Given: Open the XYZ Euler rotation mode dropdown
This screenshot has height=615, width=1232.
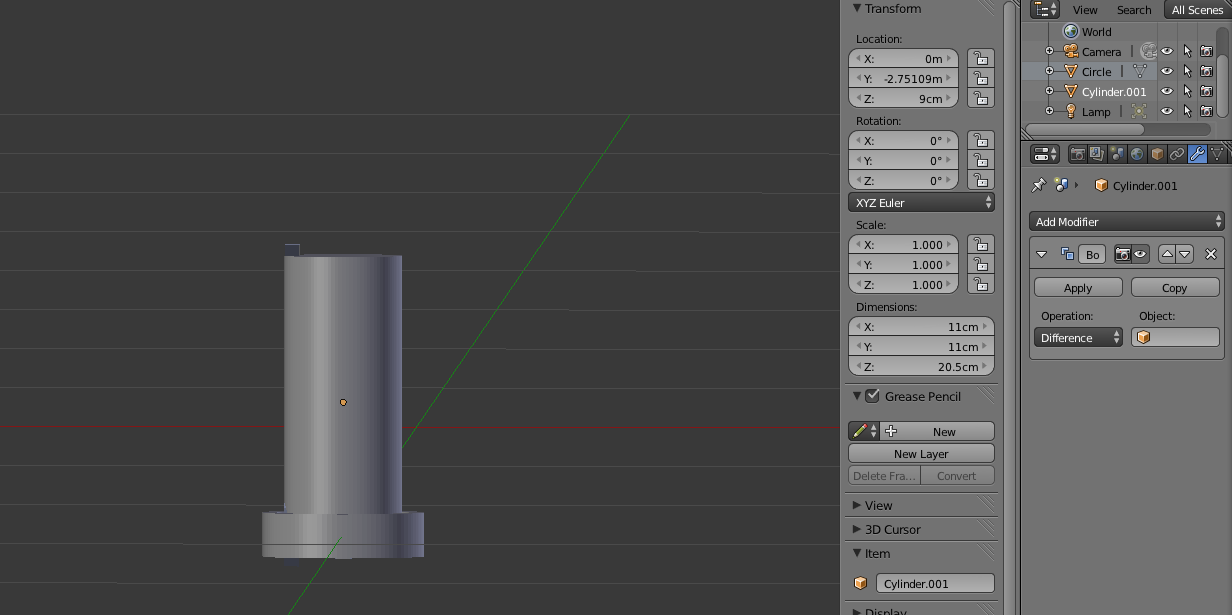Looking at the screenshot, I should pos(921,202).
